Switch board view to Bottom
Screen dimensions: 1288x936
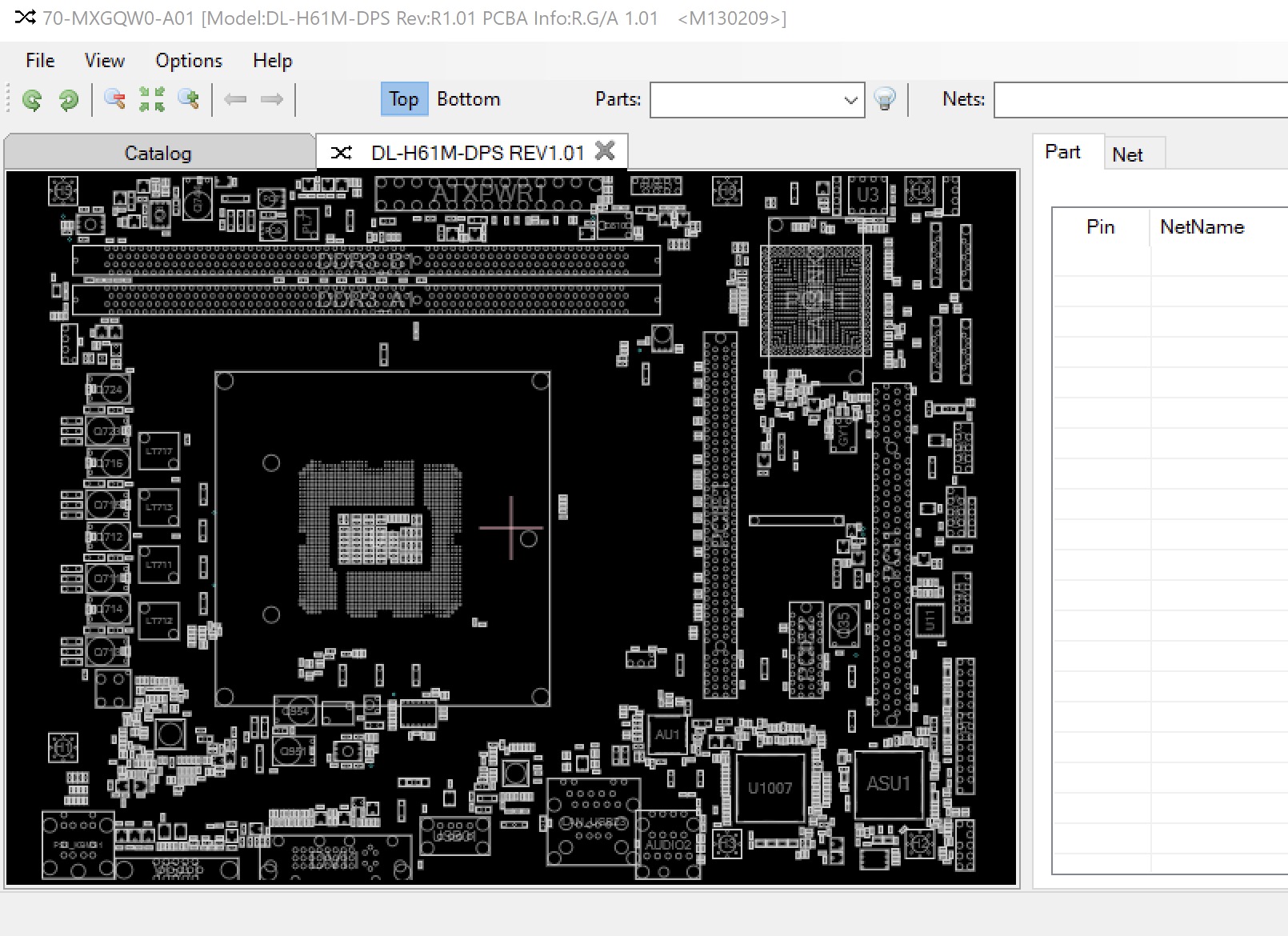coord(469,98)
